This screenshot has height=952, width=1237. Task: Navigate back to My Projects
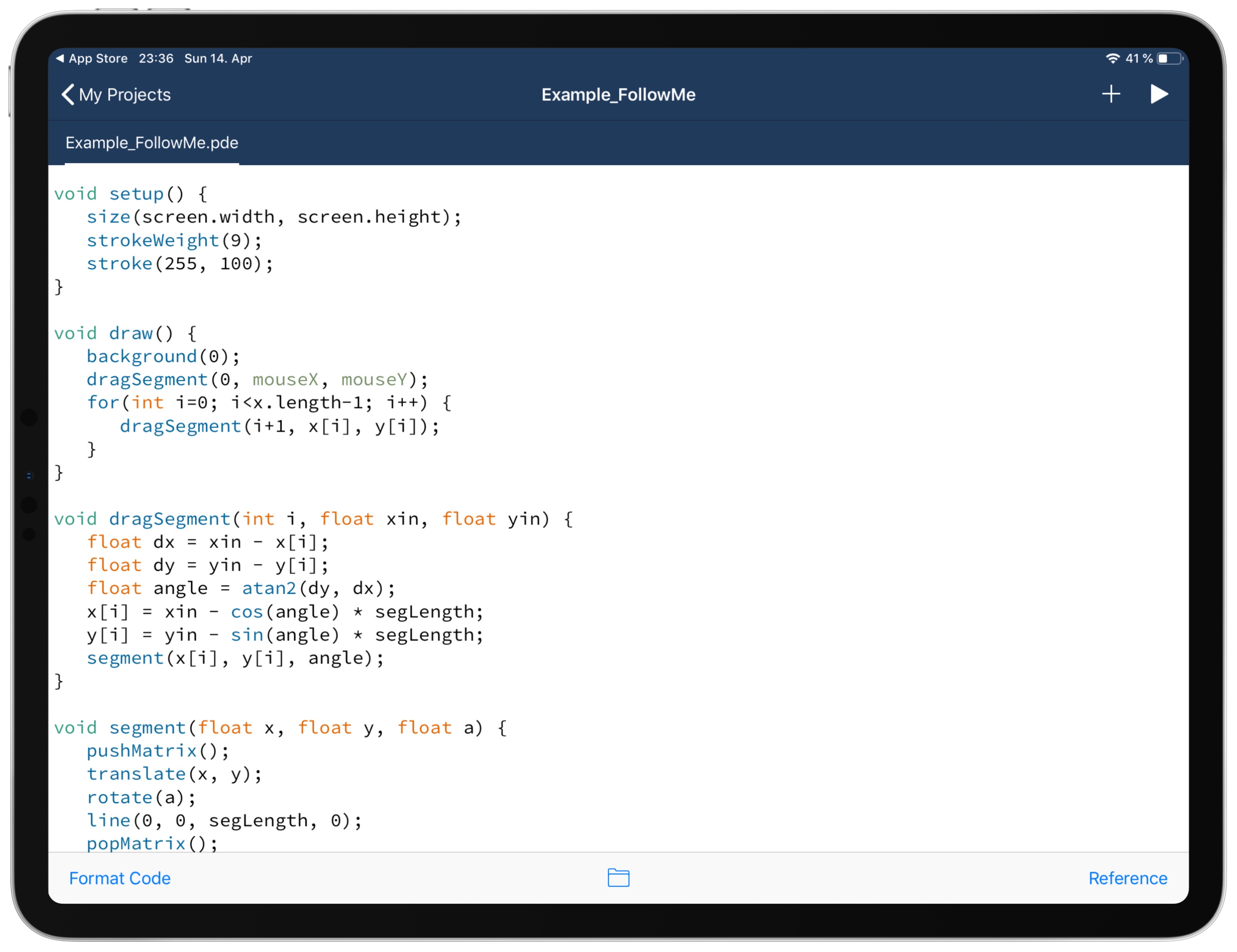113,95
